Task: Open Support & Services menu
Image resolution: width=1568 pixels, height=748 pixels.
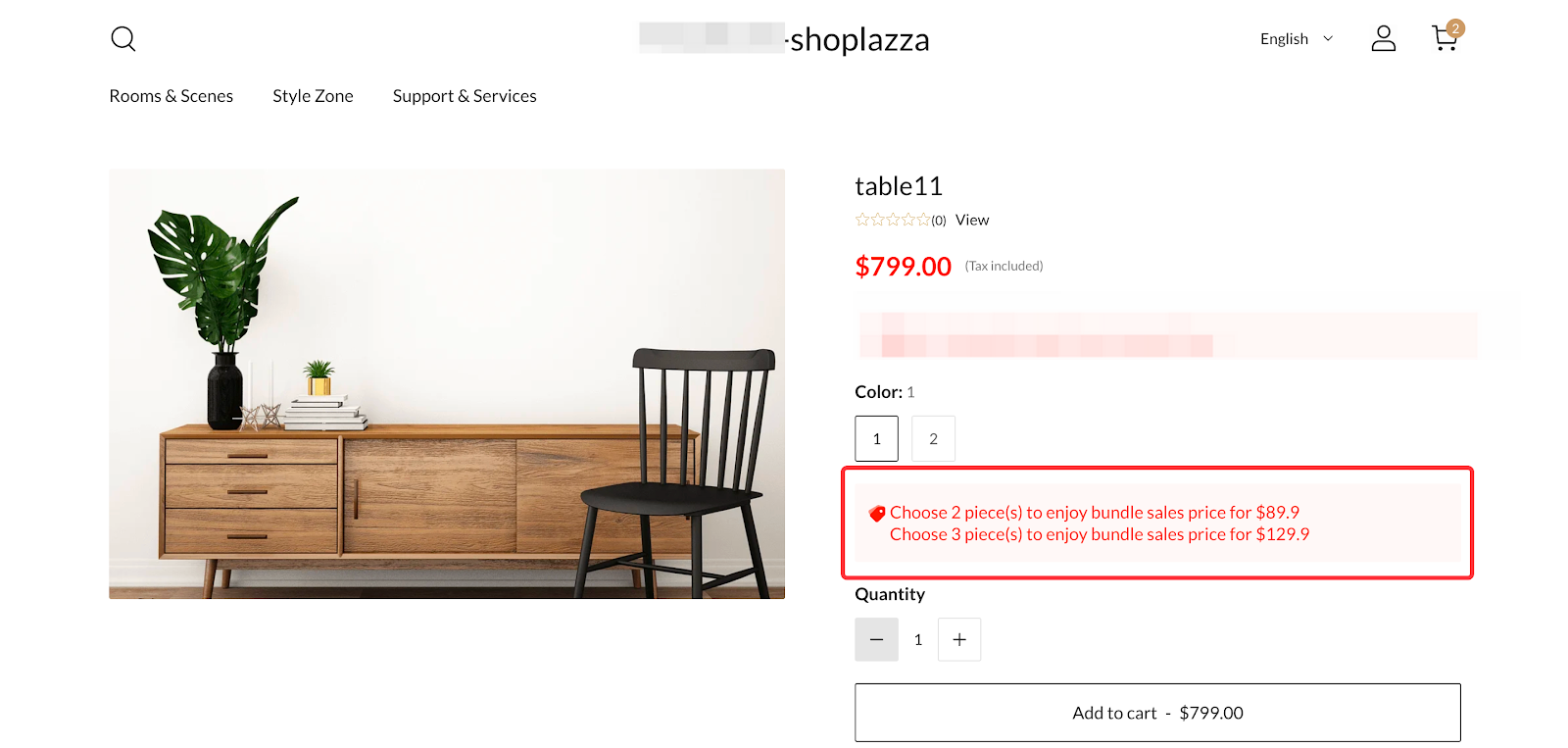Action: [465, 96]
